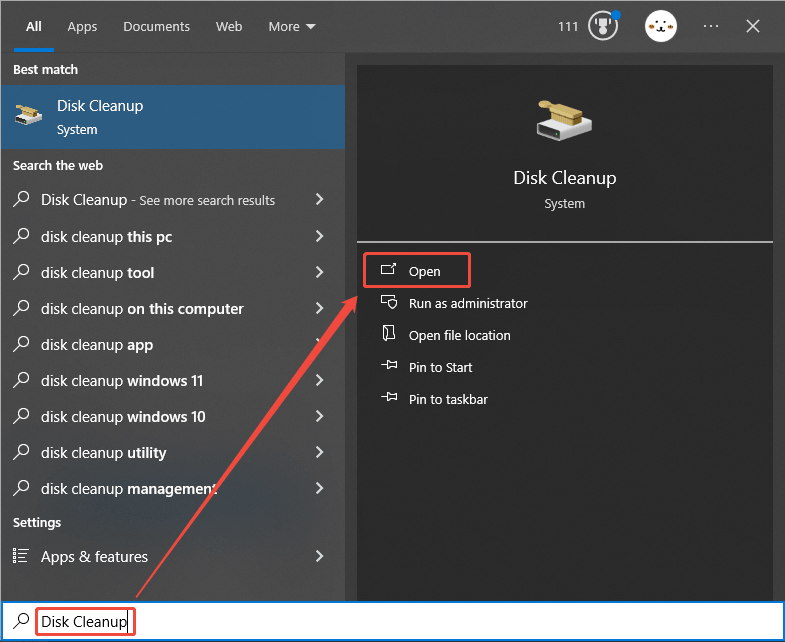Click search icon beside 'disk cleanup this pc'
Screen dimensions: 785x642
[x=21, y=235]
